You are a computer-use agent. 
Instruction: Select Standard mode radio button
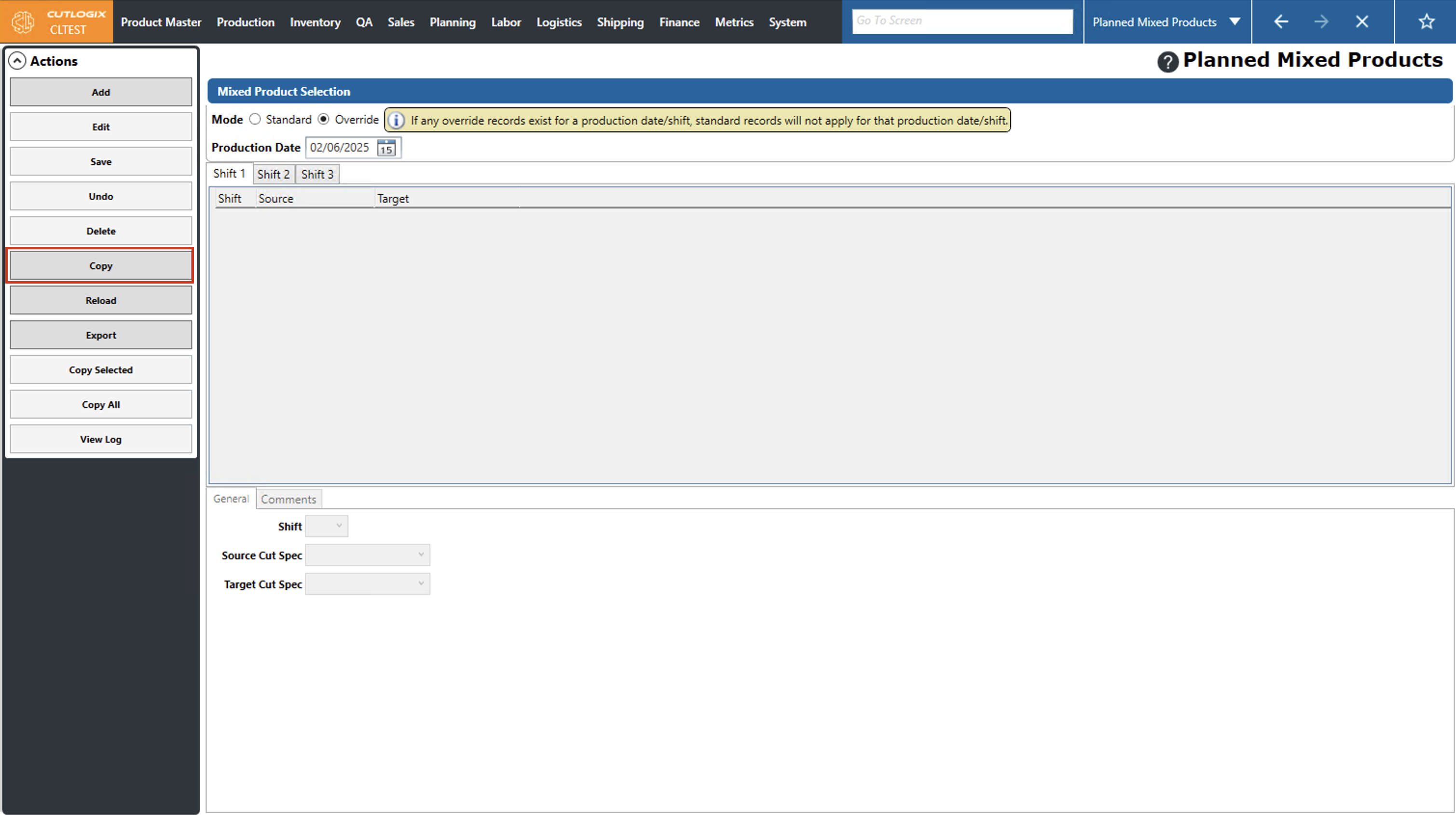click(255, 119)
